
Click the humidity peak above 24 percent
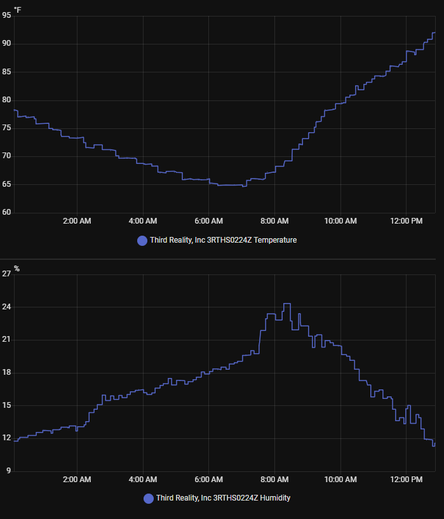pyautogui.click(x=287, y=304)
